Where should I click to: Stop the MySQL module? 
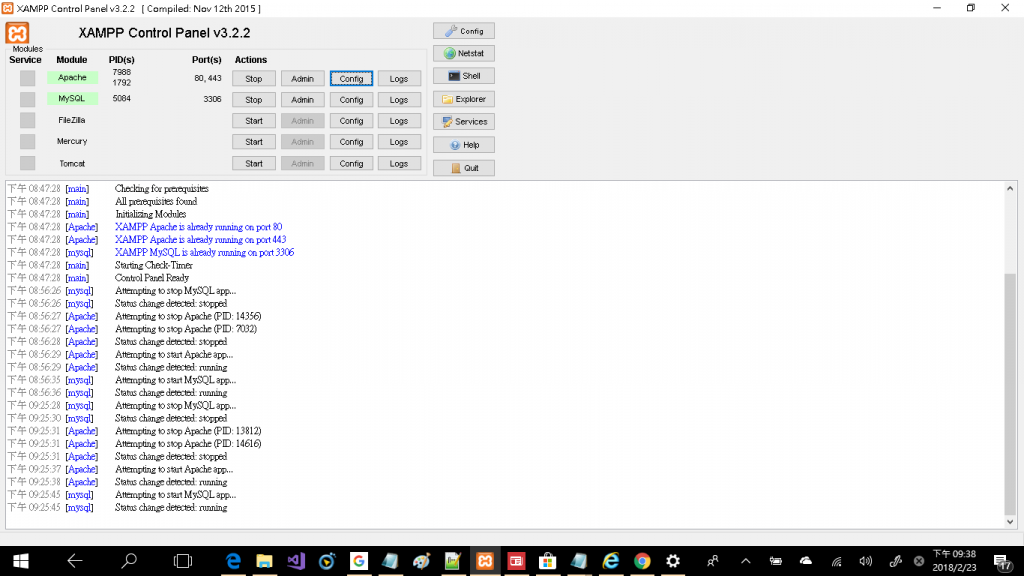(x=253, y=100)
